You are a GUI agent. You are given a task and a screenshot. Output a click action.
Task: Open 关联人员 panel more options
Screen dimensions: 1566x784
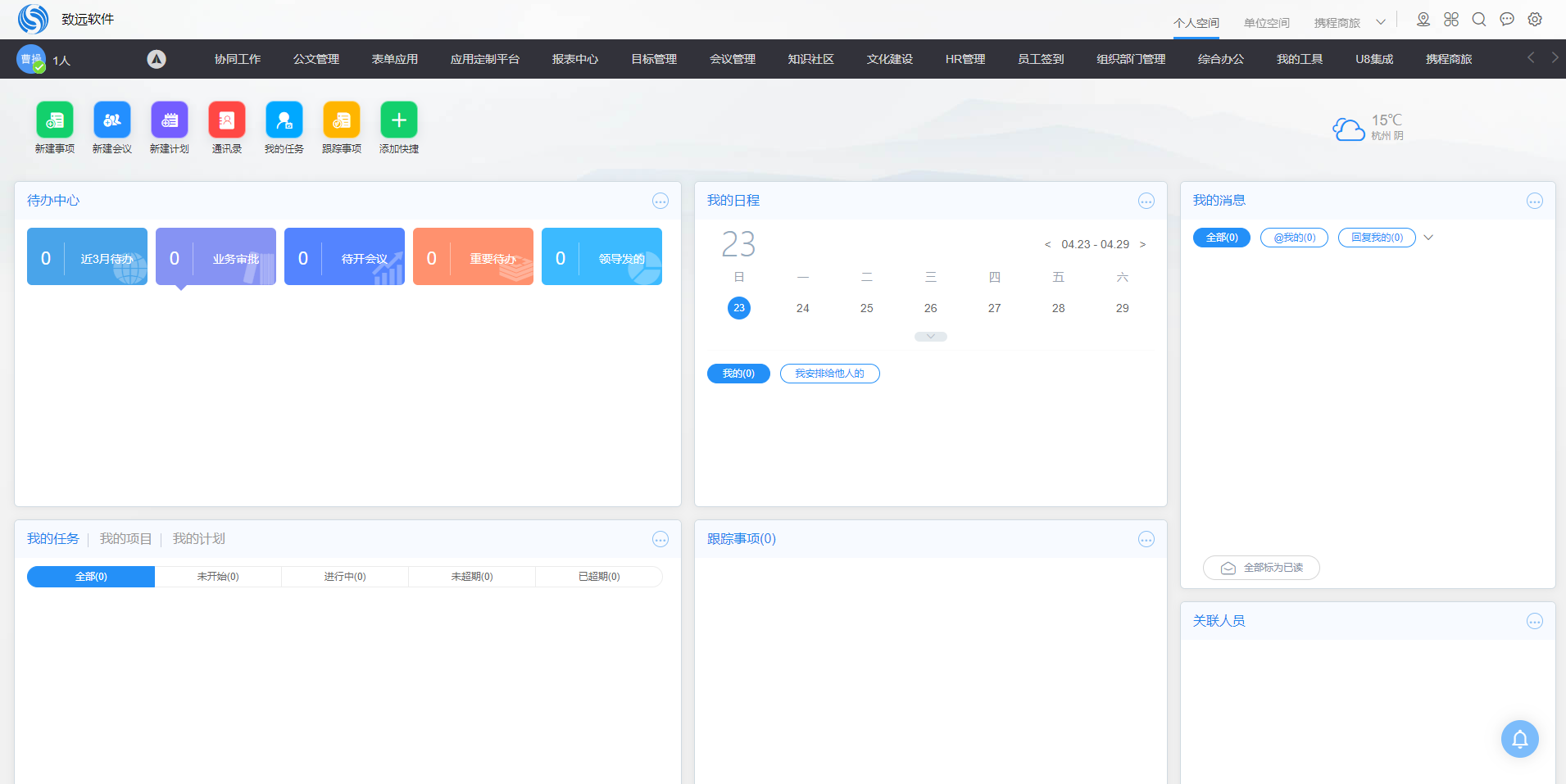click(1535, 621)
